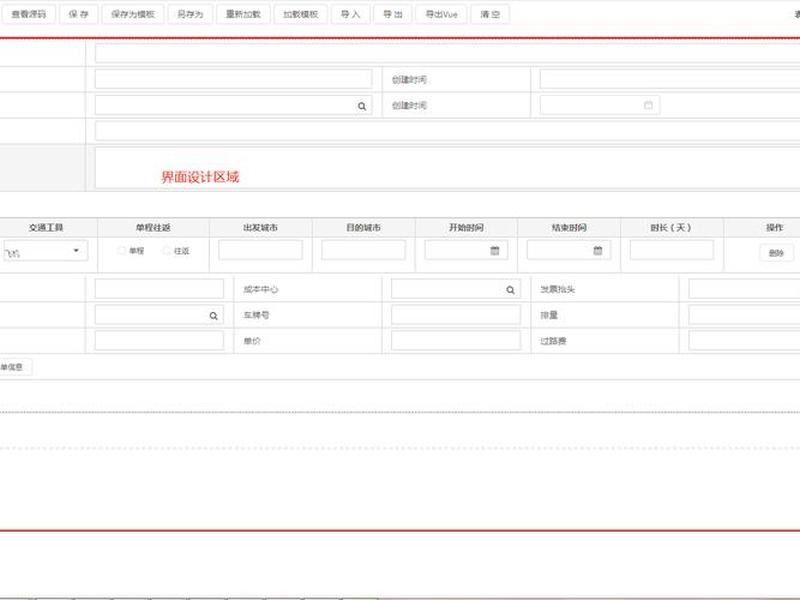
Task: Click the 清空 button
Action: point(490,14)
